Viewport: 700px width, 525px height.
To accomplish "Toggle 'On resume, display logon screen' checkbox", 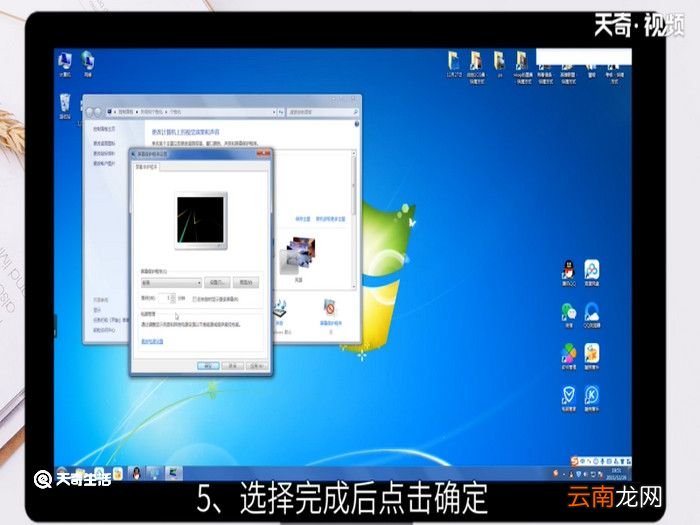I will pyautogui.click(x=195, y=299).
